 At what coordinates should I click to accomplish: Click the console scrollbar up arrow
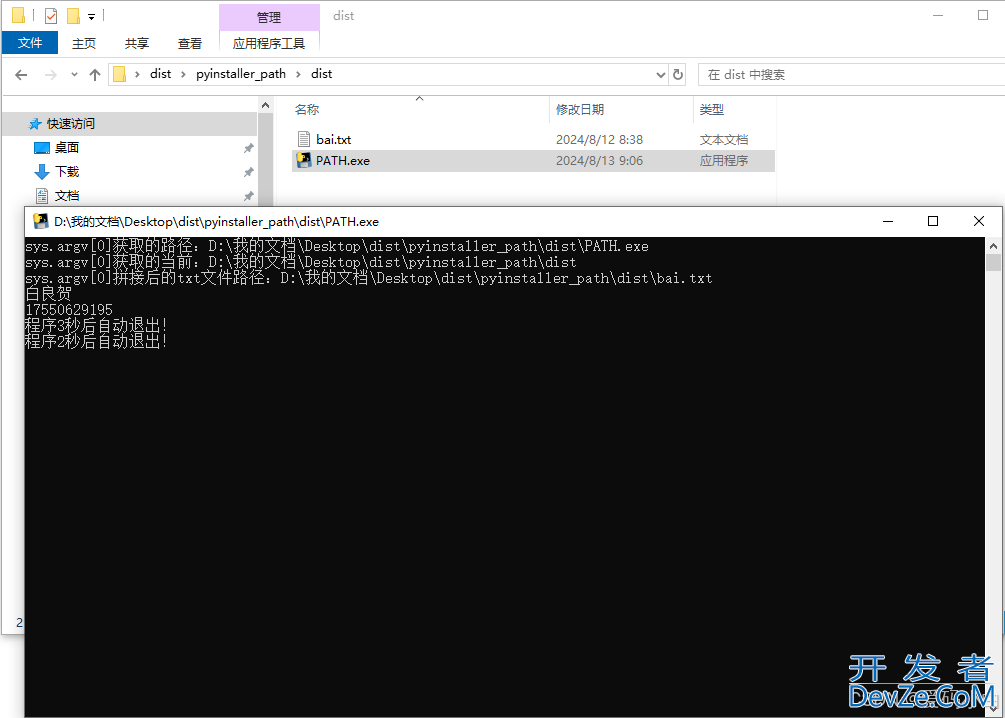tap(993, 246)
